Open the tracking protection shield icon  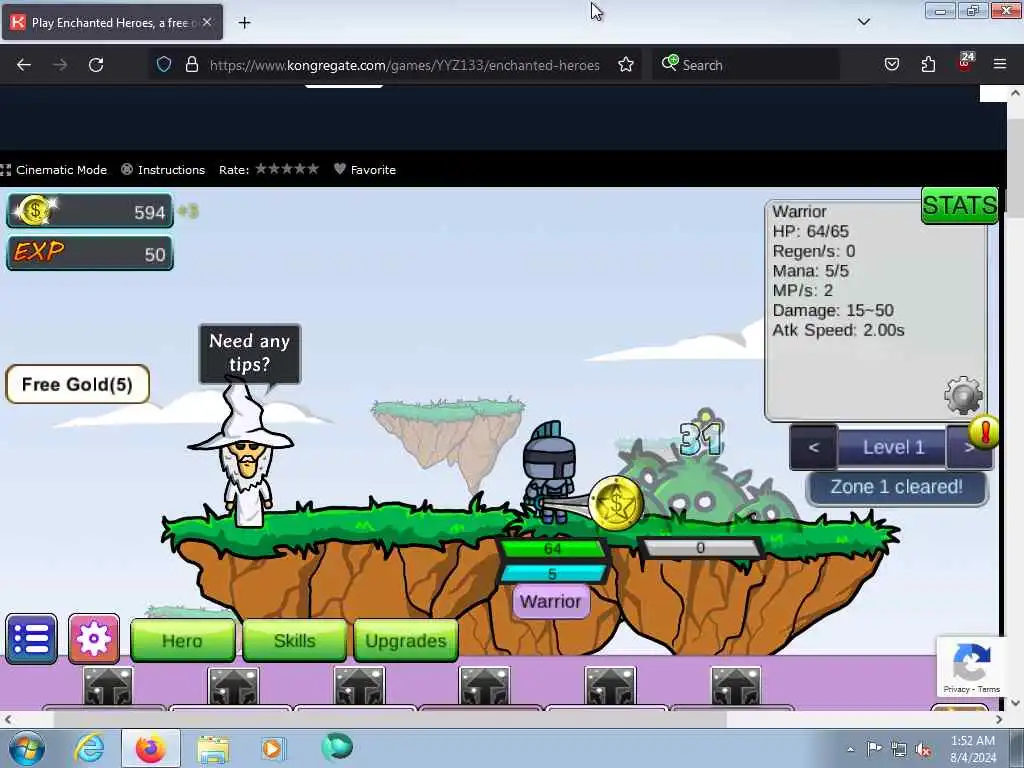pos(164,65)
